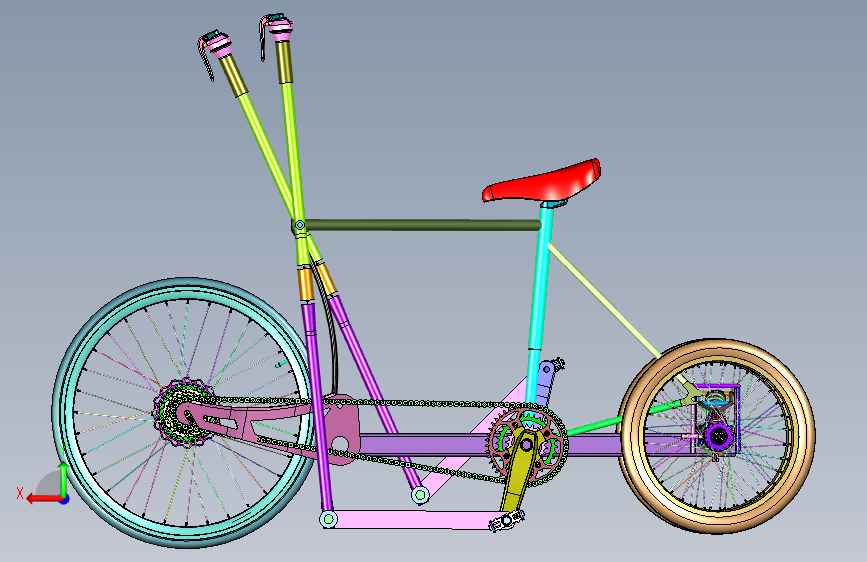Image resolution: width=867 pixels, height=562 pixels.
Task: Click the round joint at diagonal purple tube end
Action: click(x=420, y=495)
